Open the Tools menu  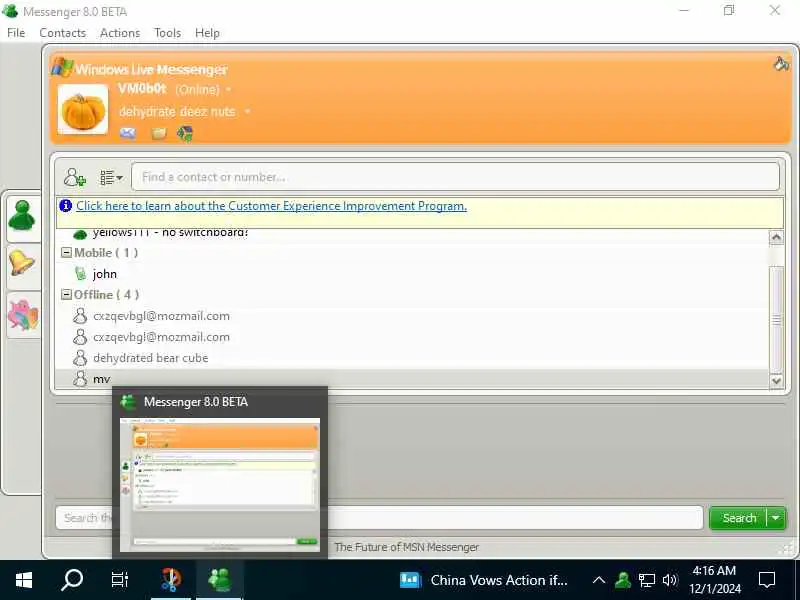point(167,33)
